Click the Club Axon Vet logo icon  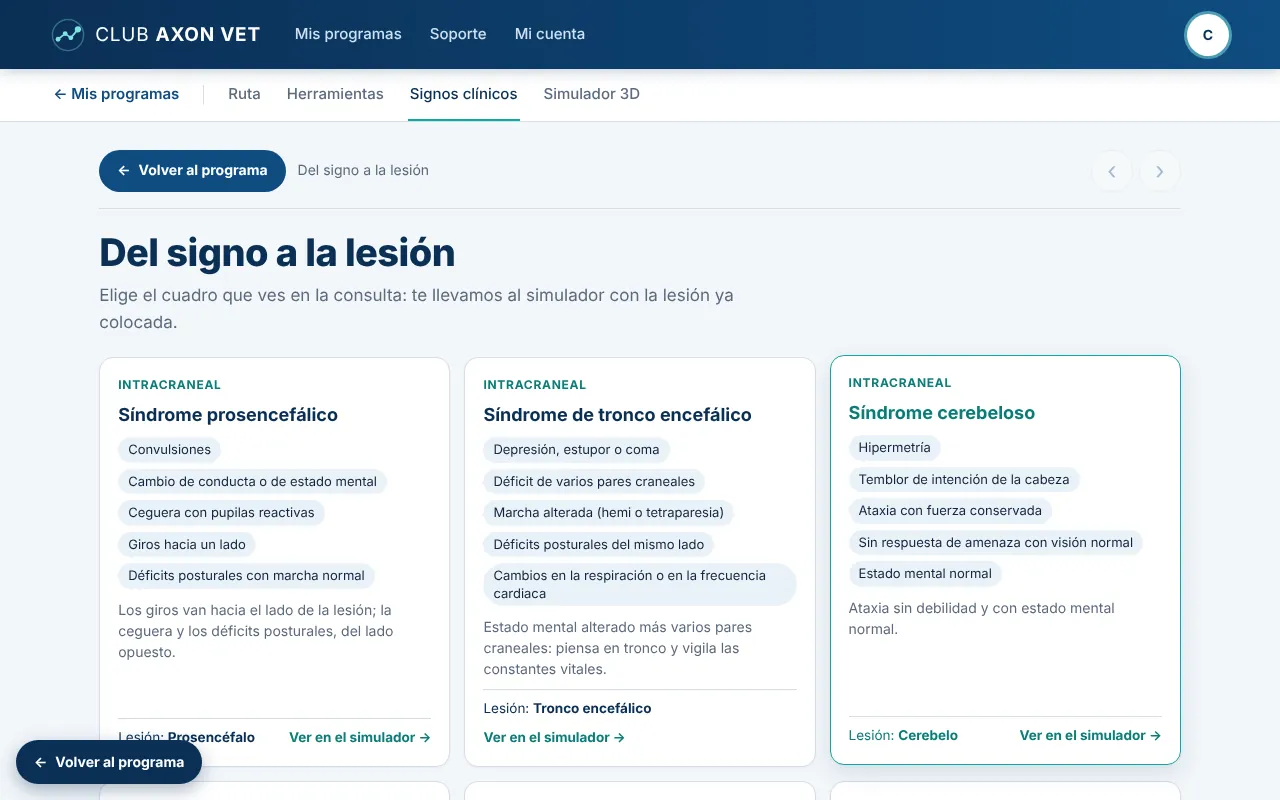point(68,34)
